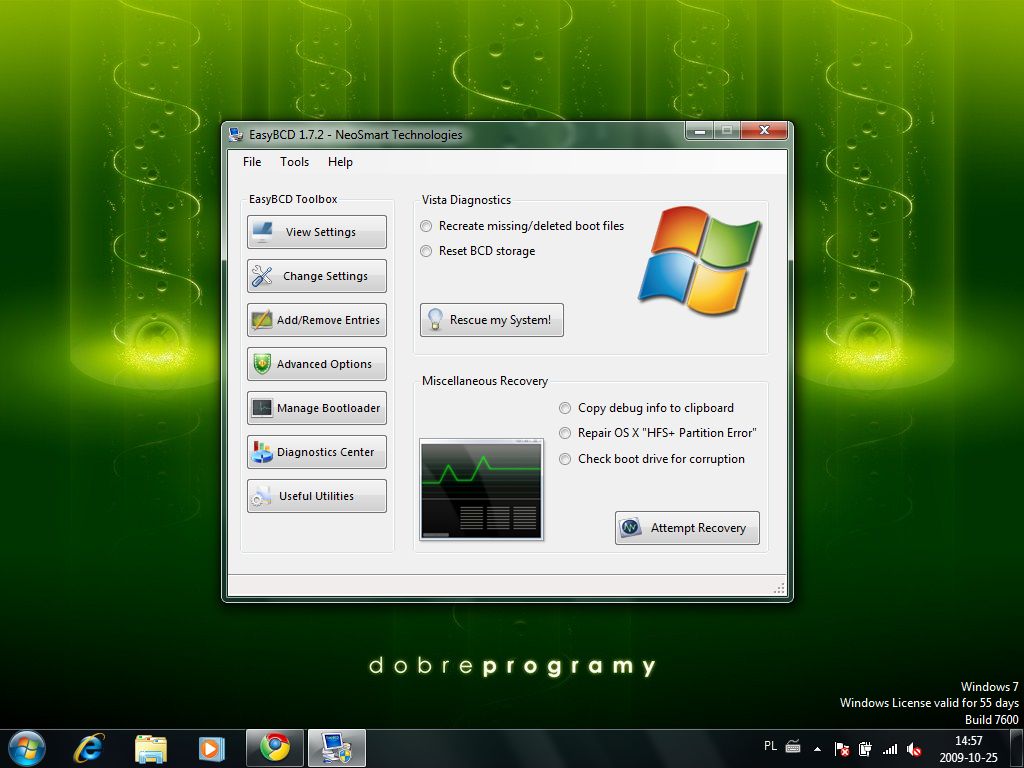
Task: Open Advanced Options section
Action: coord(317,364)
